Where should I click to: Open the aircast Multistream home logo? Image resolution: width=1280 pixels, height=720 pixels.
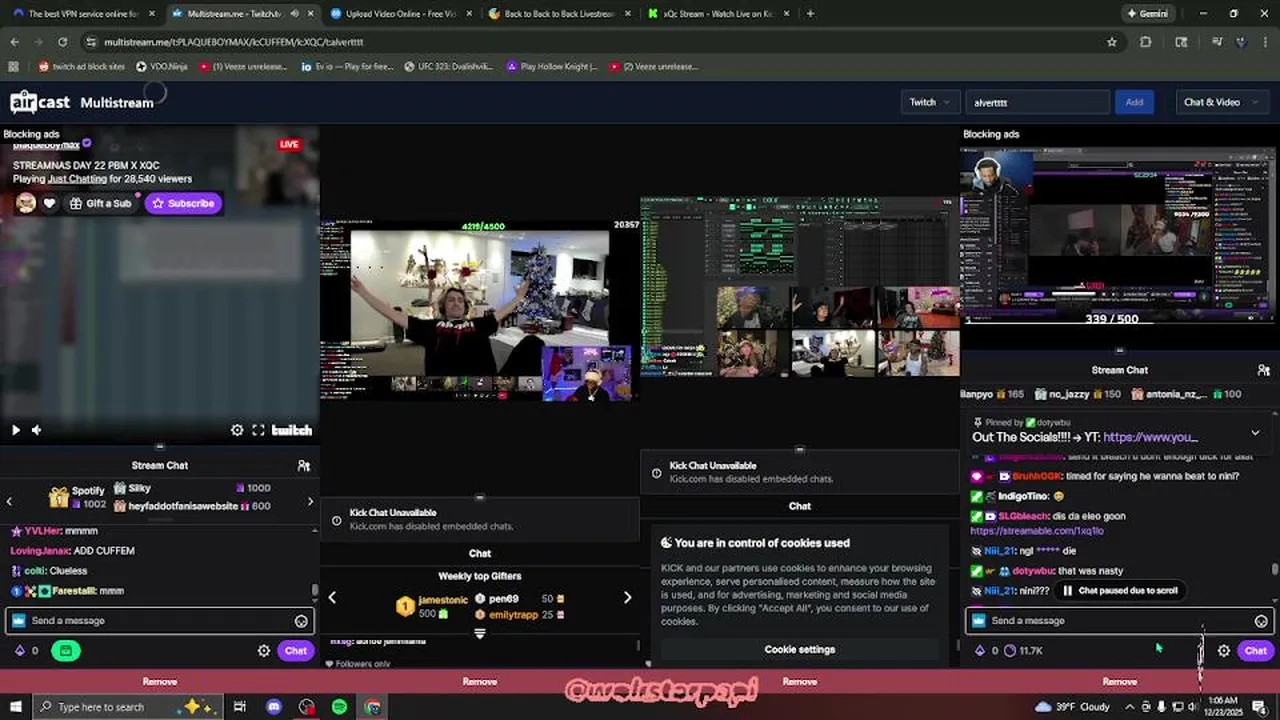(x=82, y=102)
